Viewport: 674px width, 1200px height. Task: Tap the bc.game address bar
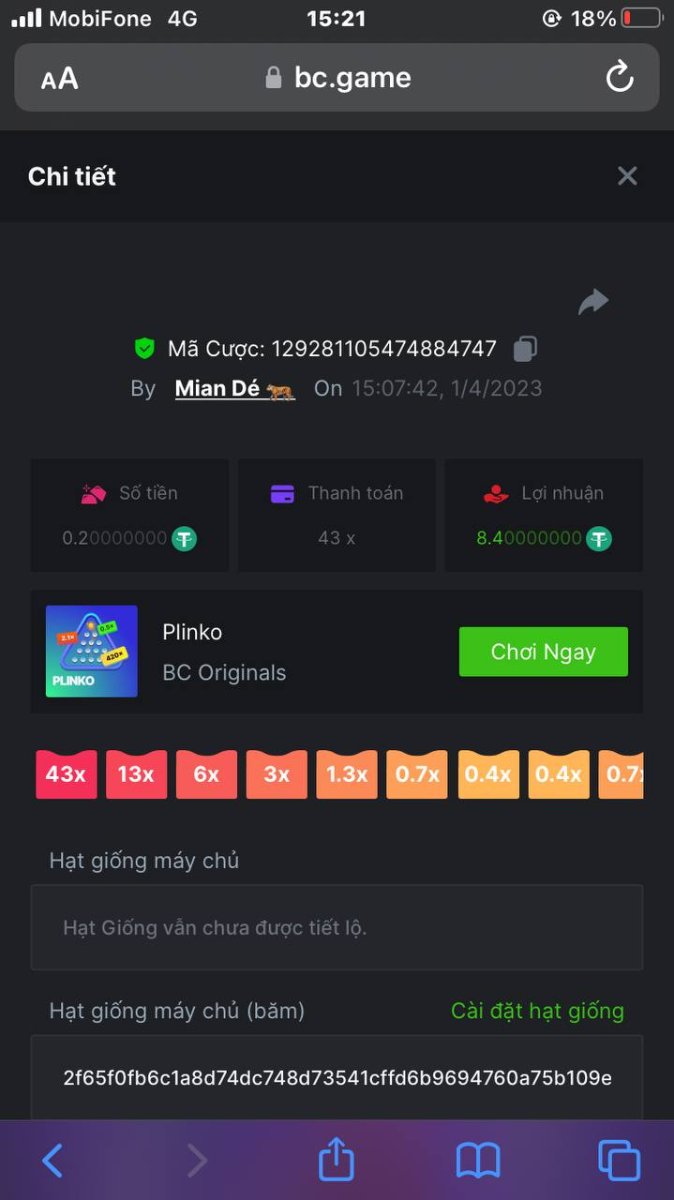tap(337, 77)
